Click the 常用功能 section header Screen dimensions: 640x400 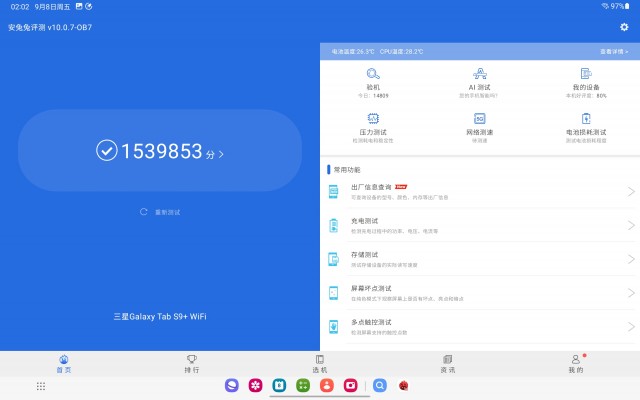[347, 170]
